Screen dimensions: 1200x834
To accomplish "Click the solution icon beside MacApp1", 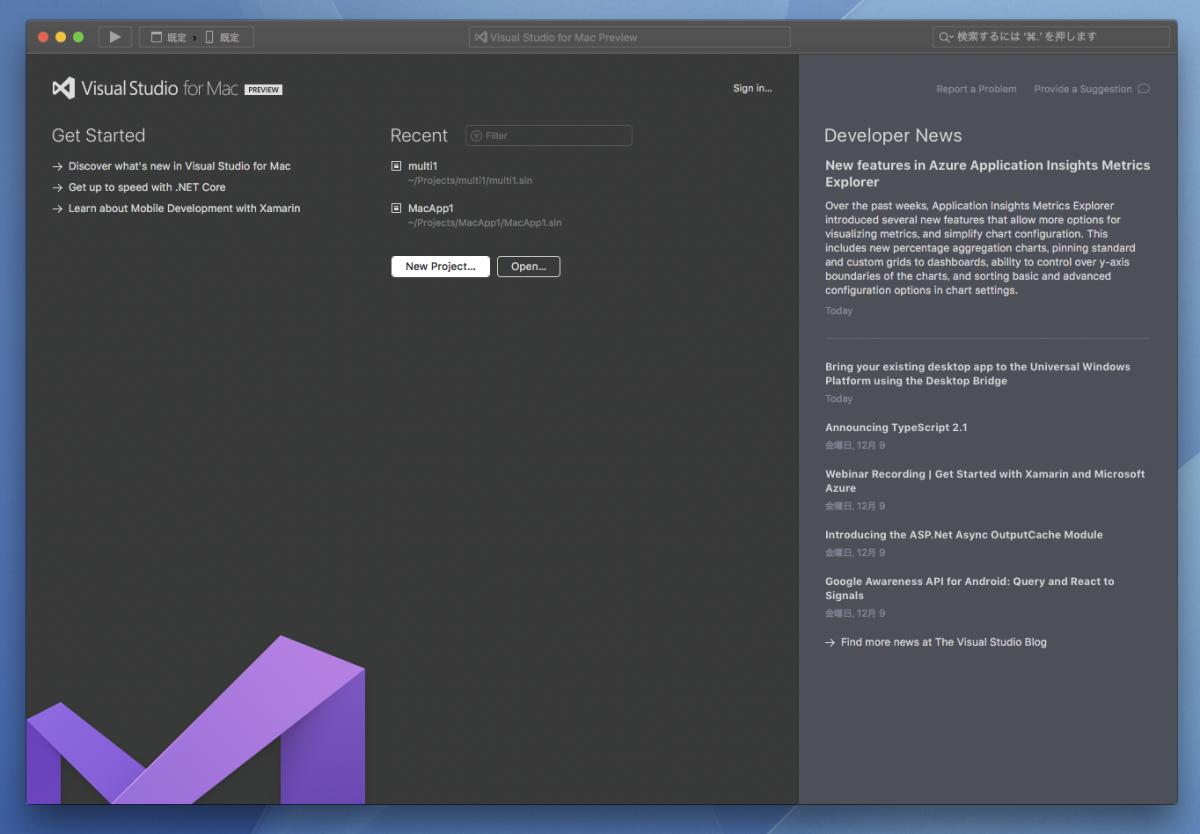I will point(396,208).
